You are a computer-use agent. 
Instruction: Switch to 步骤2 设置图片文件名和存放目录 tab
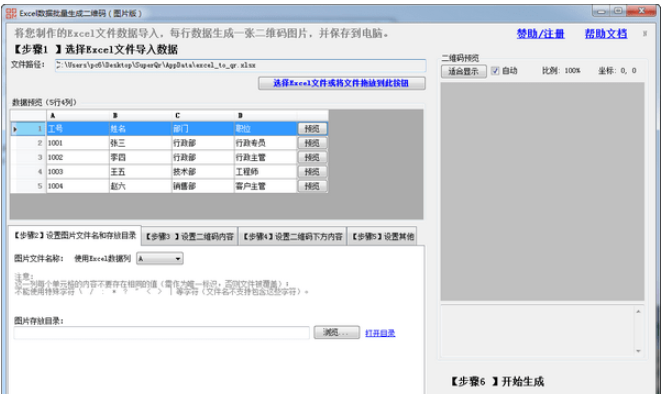click(75, 235)
